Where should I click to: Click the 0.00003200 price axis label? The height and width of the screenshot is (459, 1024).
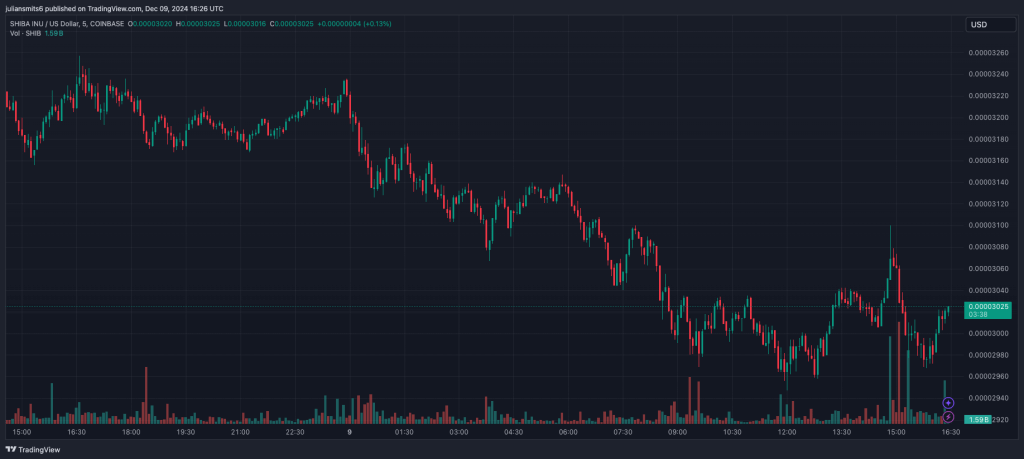989,118
